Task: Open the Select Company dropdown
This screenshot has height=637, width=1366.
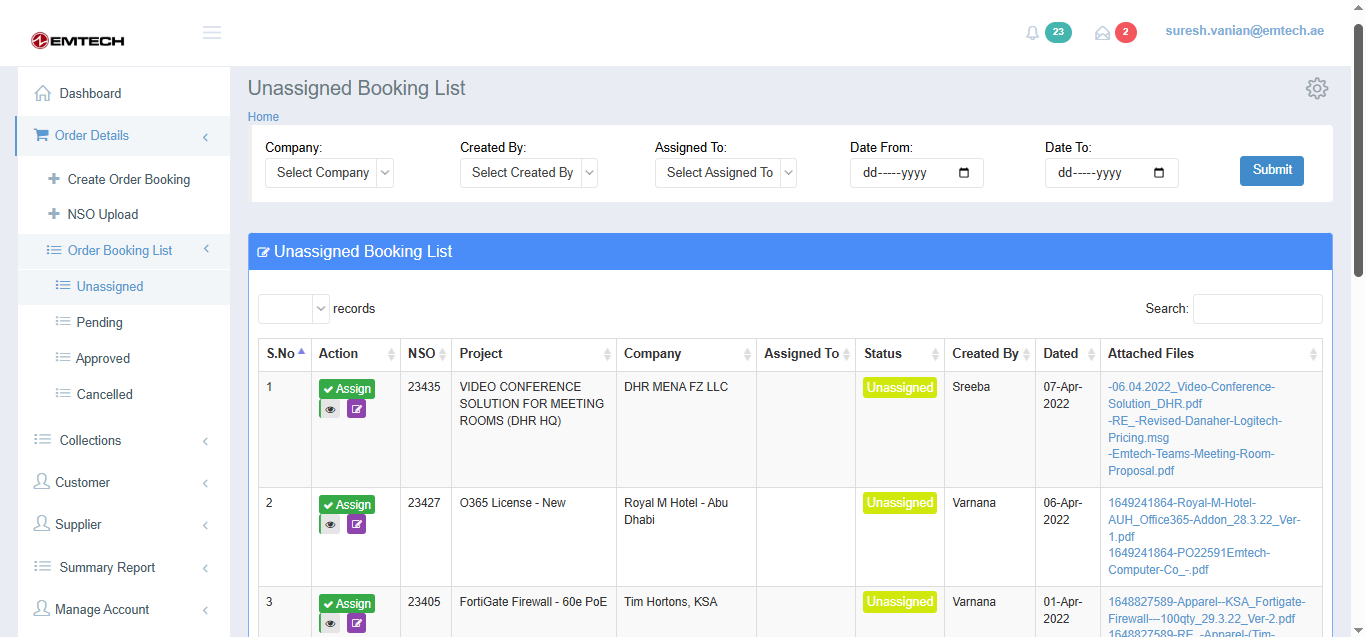Action: [329, 173]
